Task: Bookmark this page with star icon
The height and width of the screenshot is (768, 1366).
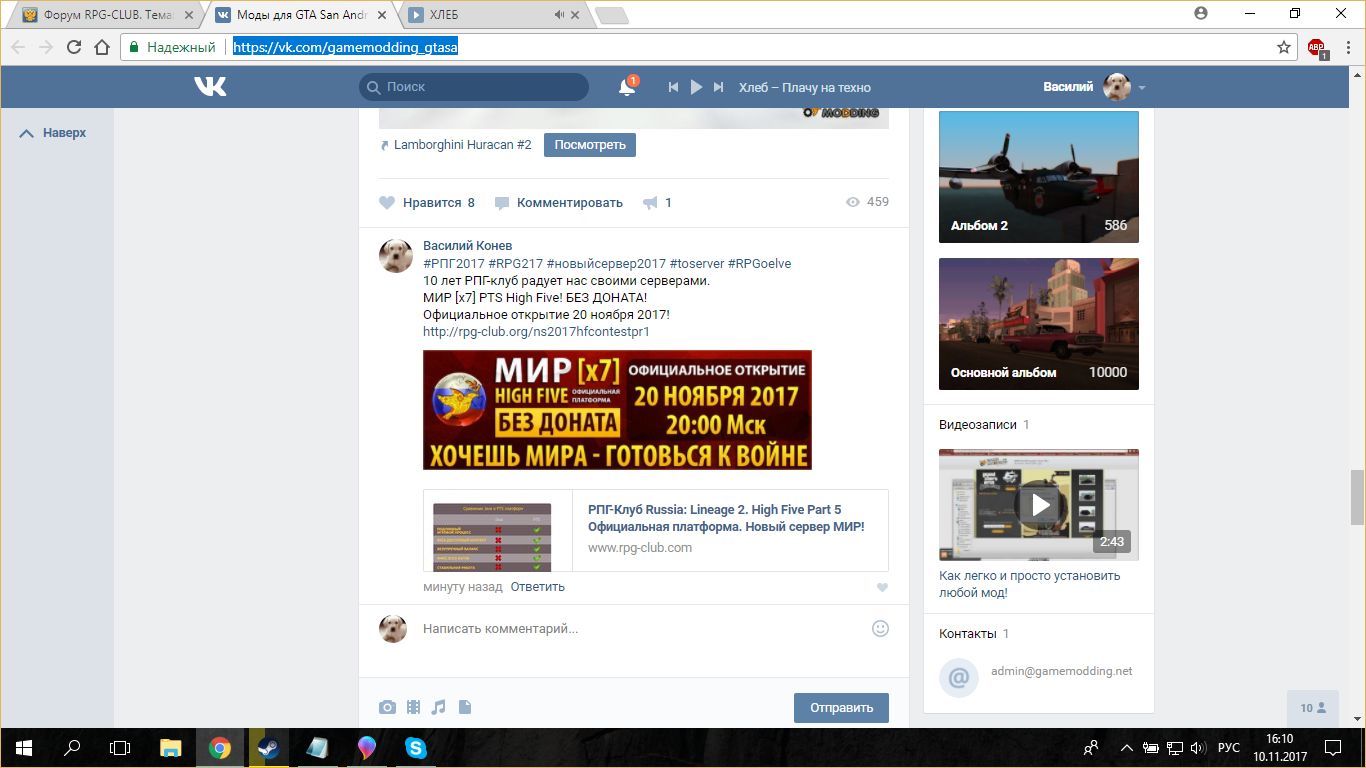Action: coord(1284,47)
